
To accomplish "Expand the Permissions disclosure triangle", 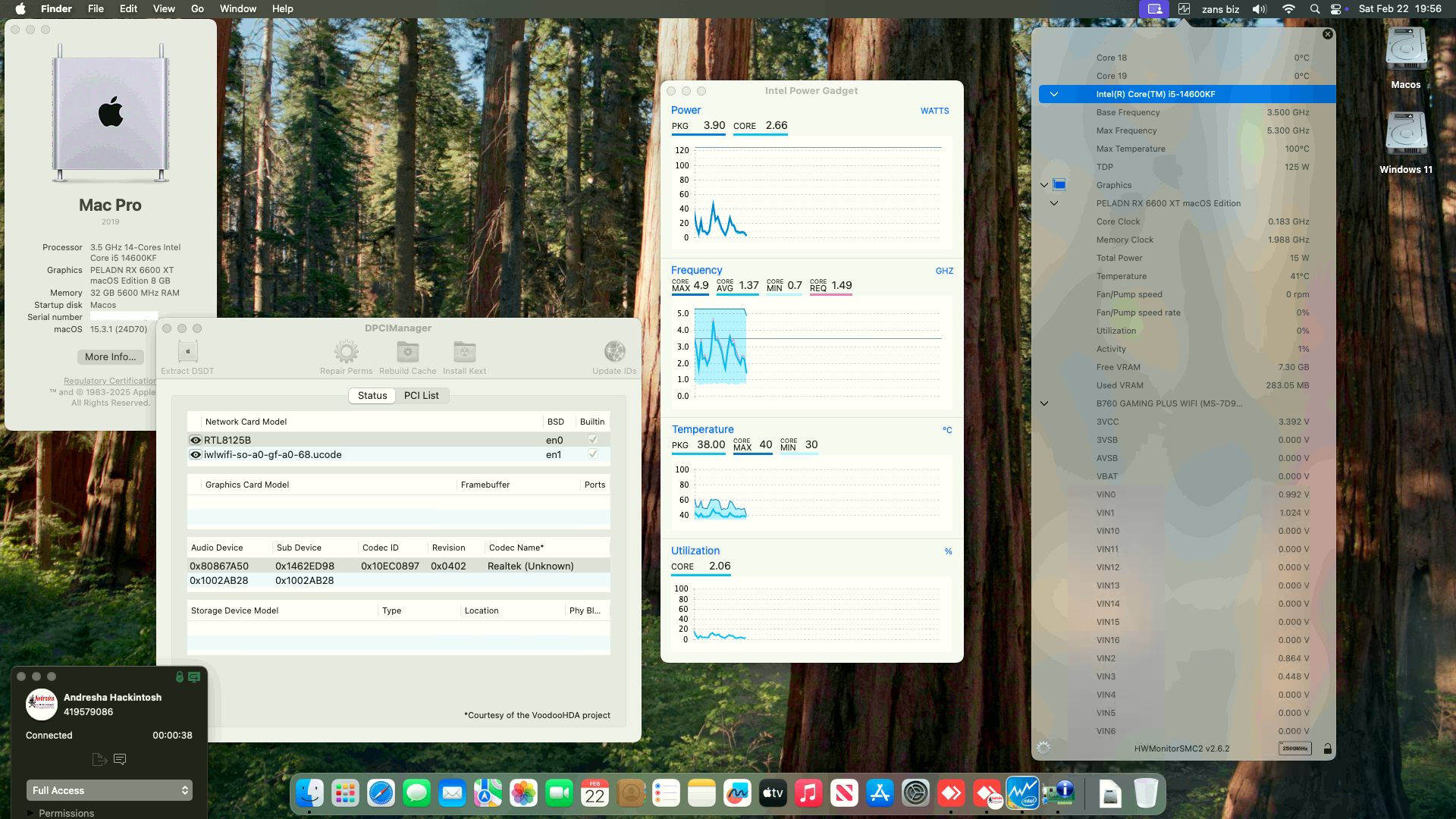I will pos(30,813).
